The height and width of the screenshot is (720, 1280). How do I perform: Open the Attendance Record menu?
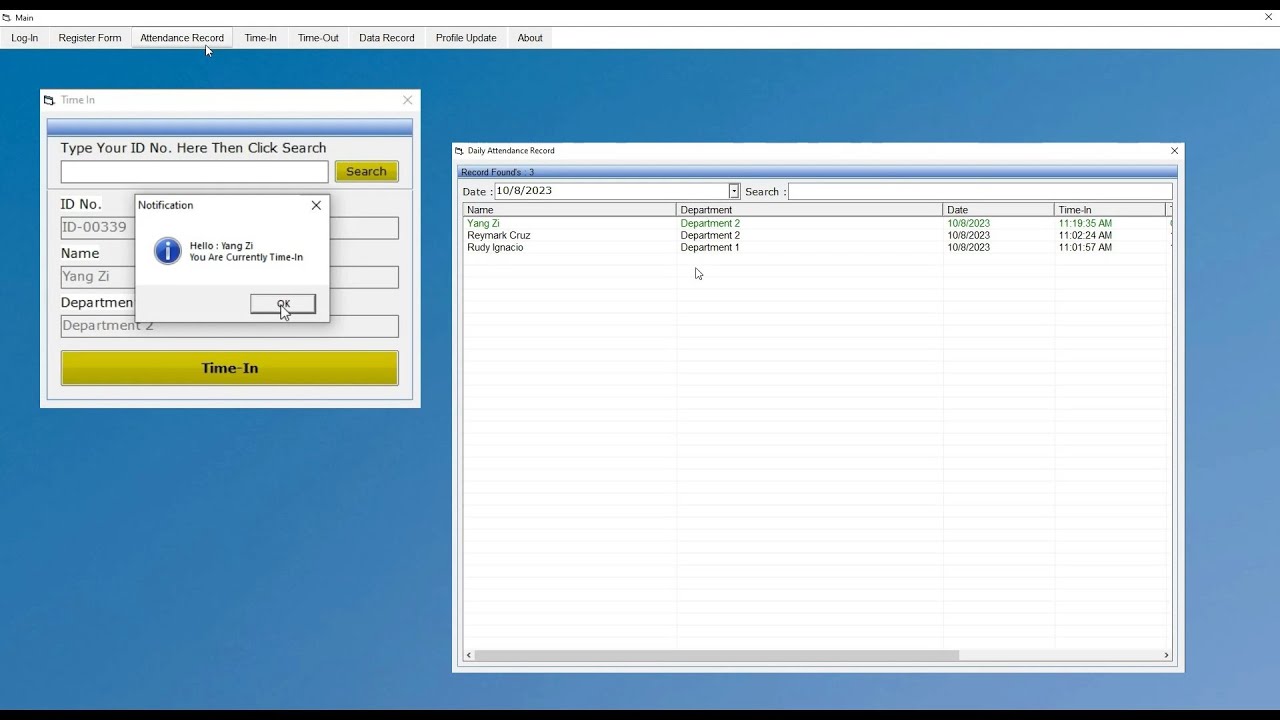182,38
